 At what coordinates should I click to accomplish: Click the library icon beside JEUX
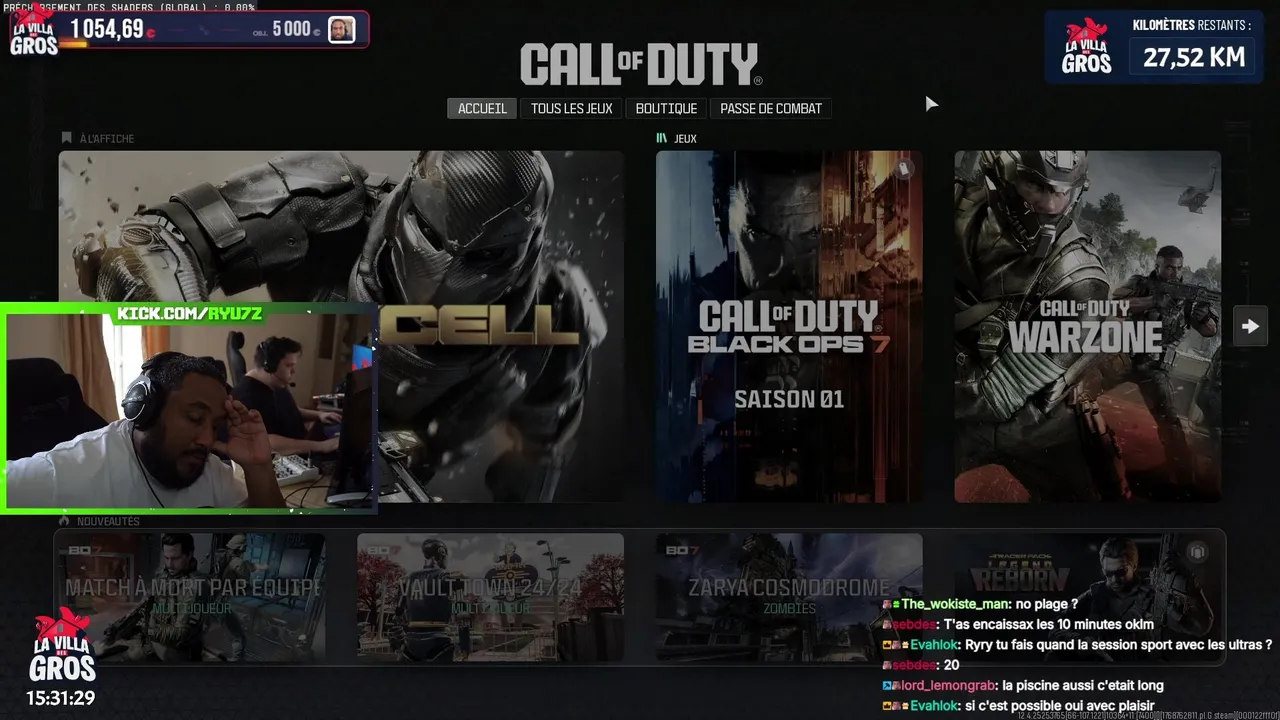661,138
